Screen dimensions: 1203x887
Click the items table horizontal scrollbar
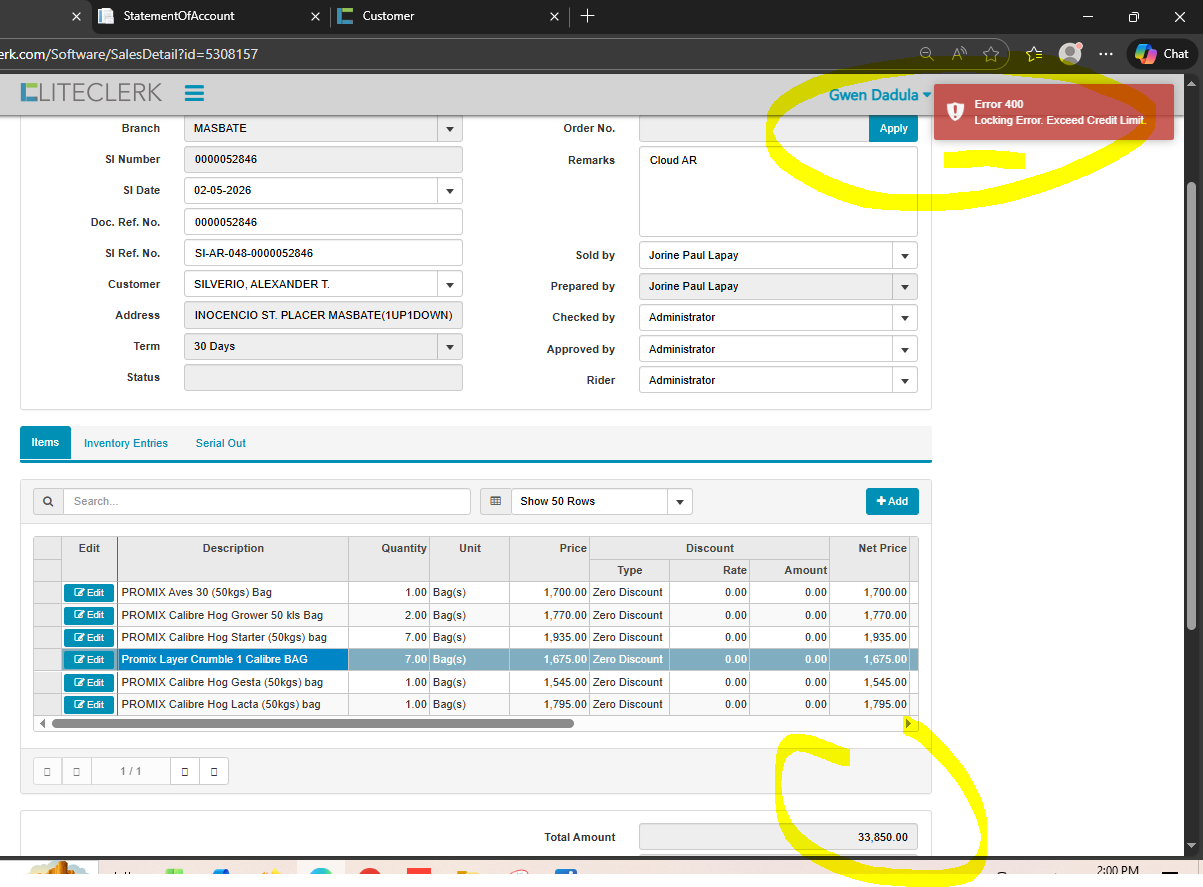[312, 723]
